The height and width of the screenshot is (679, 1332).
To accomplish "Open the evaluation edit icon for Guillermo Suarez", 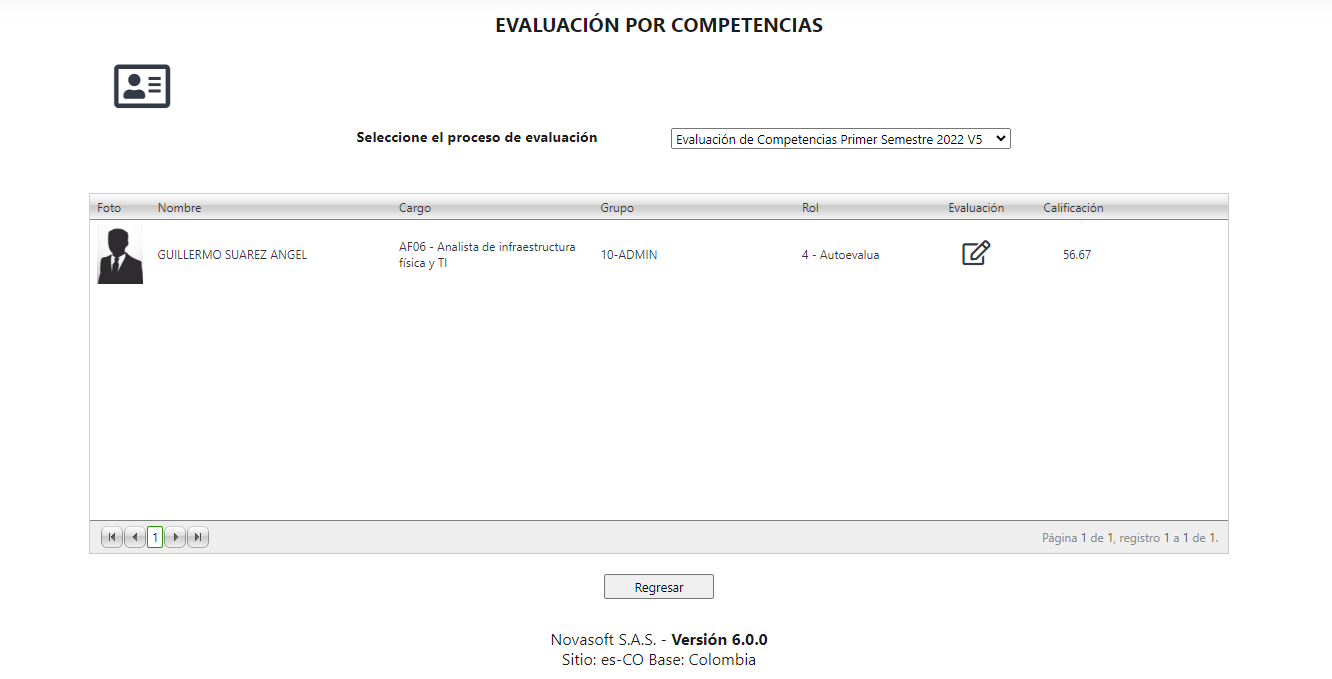I will coord(975,253).
